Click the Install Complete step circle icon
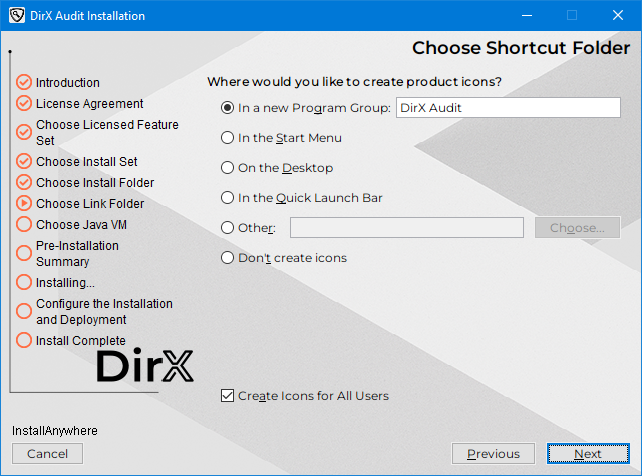Screen dimensions: 642x476 (24, 341)
